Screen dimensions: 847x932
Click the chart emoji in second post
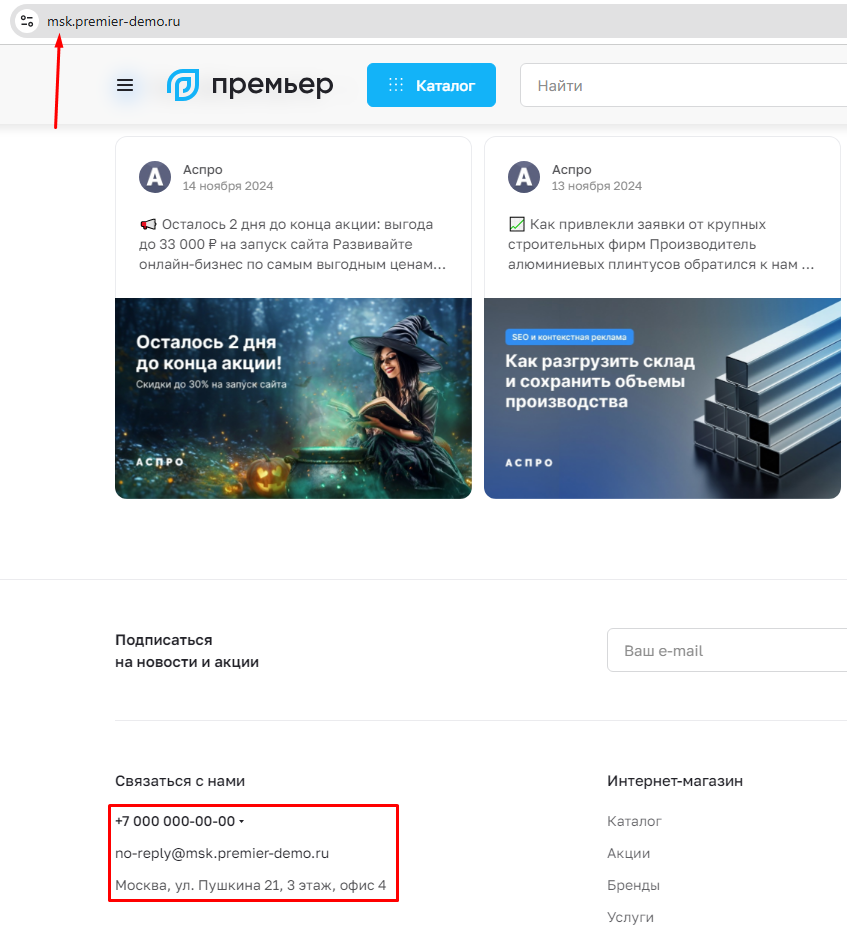(x=517, y=225)
